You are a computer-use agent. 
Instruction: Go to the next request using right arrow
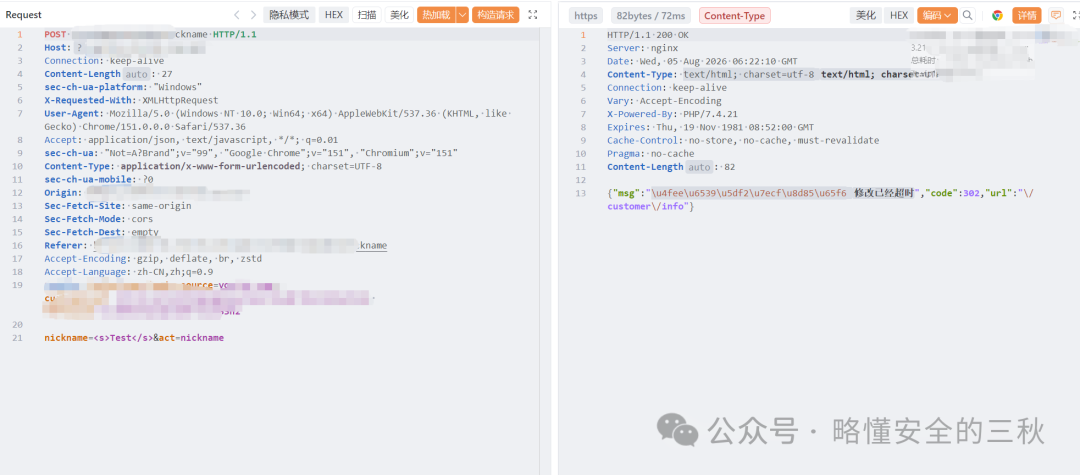click(254, 14)
